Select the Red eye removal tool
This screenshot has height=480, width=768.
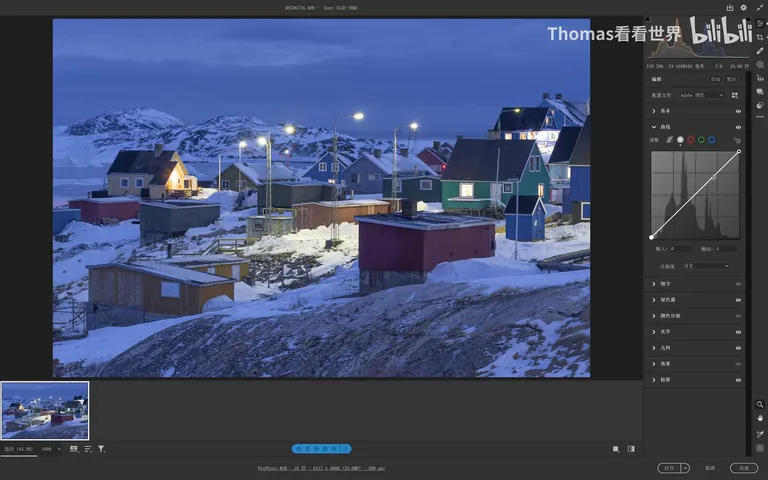tap(760, 78)
